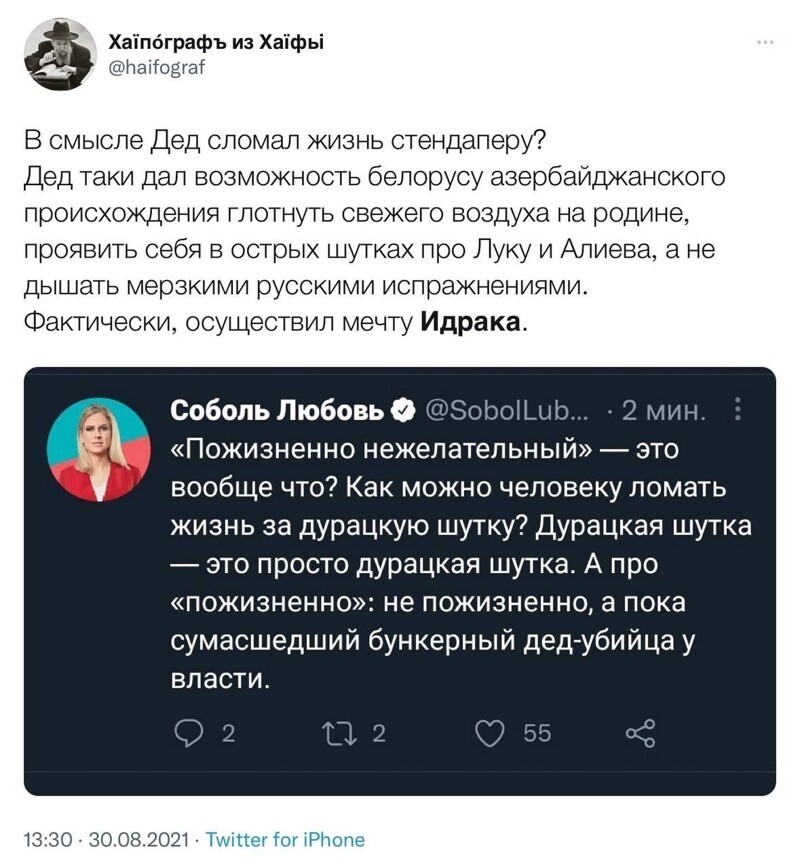Open the quoted tweet text body

tap(461, 564)
